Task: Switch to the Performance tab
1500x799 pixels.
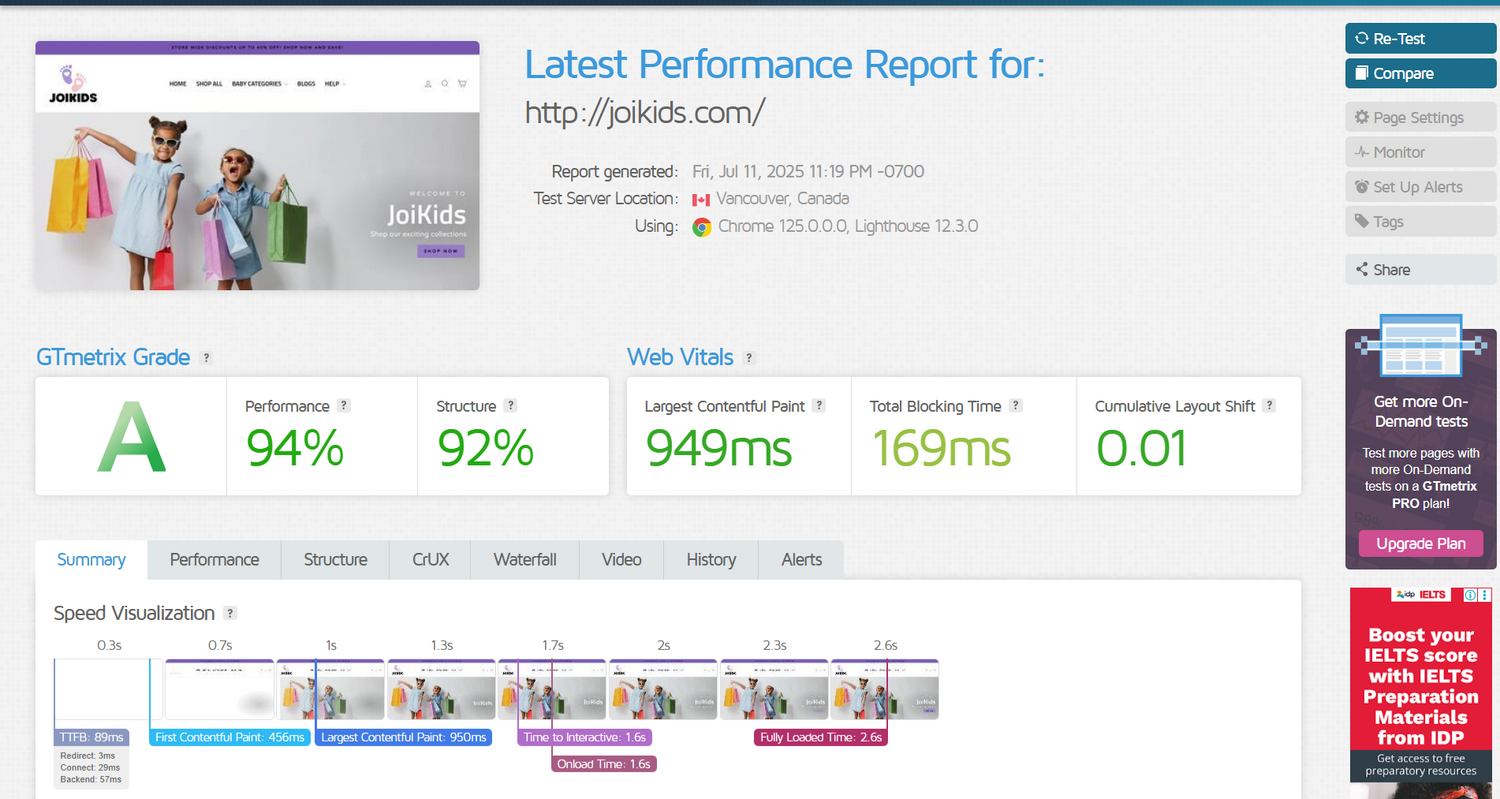Action: pyautogui.click(x=214, y=560)
